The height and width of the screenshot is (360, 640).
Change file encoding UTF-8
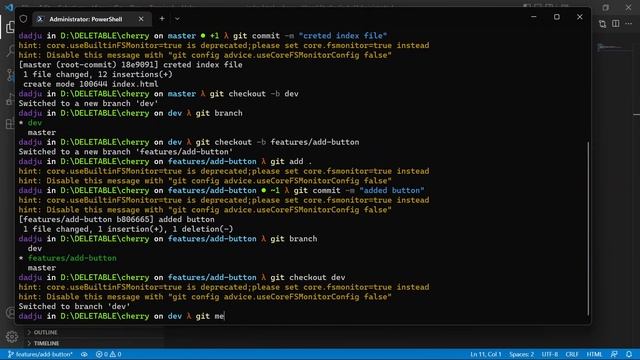point(549,354)
